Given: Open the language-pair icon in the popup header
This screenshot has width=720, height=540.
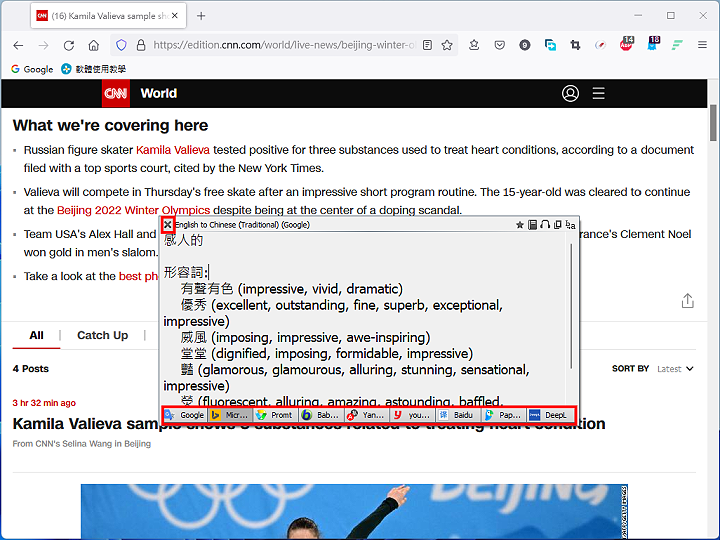Looking at the screenshot, I should pyautogui.click(x=570, y=225).
